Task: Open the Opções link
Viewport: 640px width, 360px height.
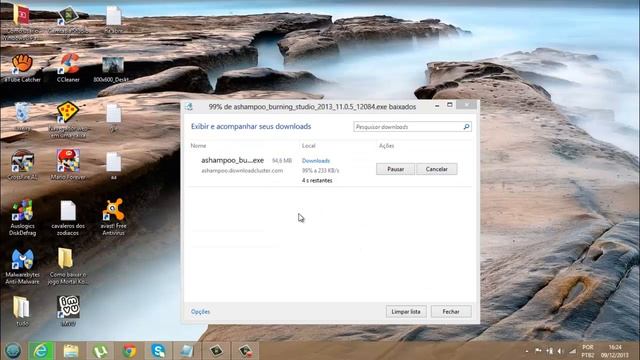Action: coord(200,311)
